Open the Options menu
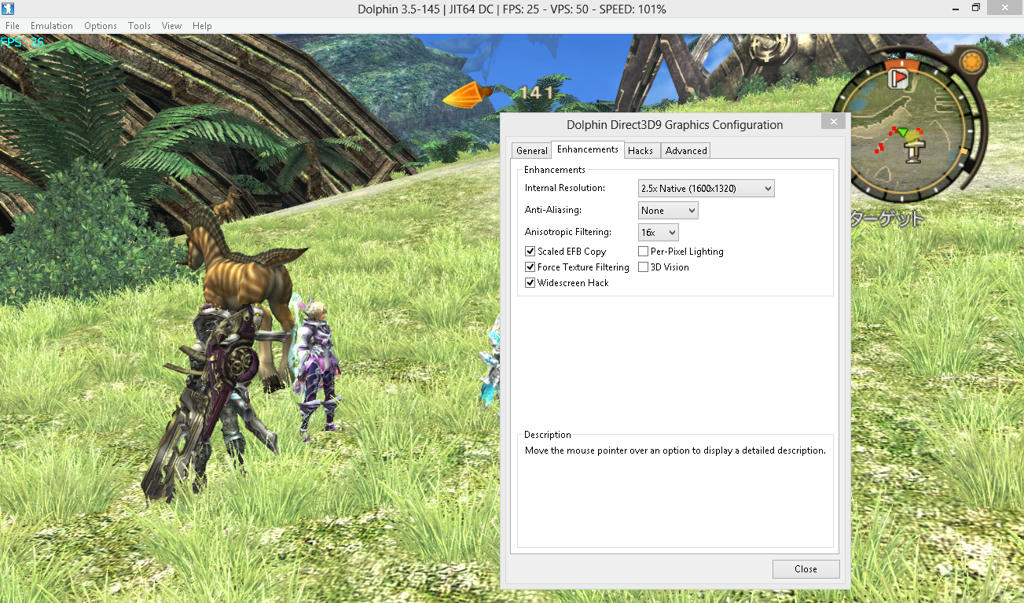This screenshot has height=603, width=1024. 101,25
